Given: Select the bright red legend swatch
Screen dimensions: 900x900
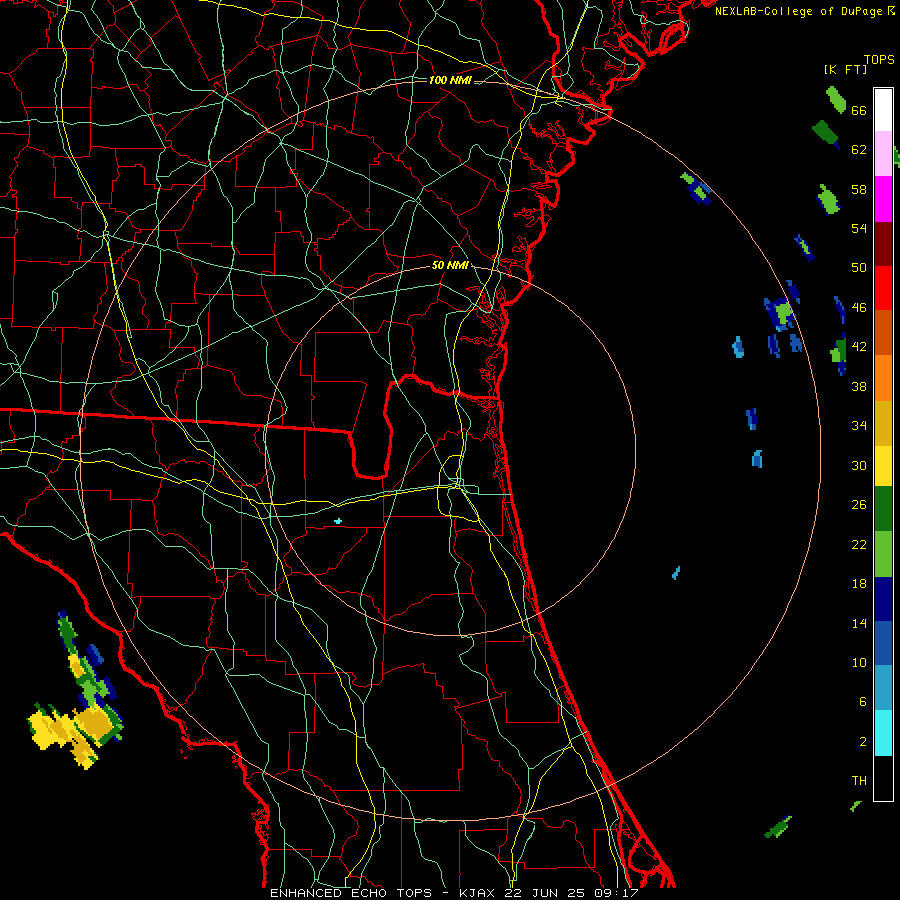Looking at the screenshot, I should pos(883,288).
